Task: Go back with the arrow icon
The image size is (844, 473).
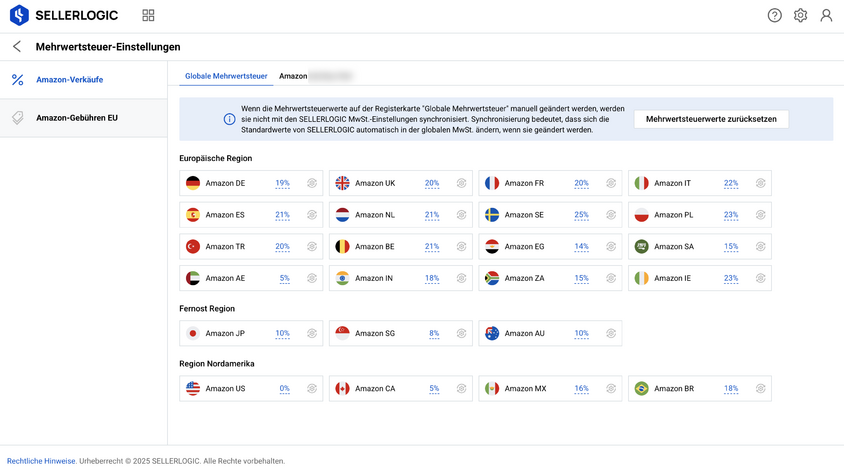Action: tap(17, 47)
